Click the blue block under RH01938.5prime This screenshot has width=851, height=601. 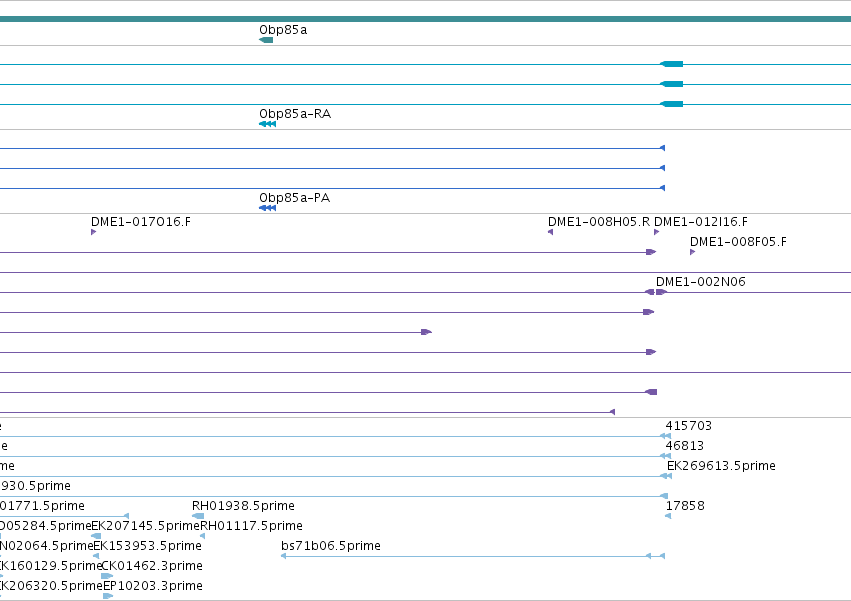tap(198, 516)
